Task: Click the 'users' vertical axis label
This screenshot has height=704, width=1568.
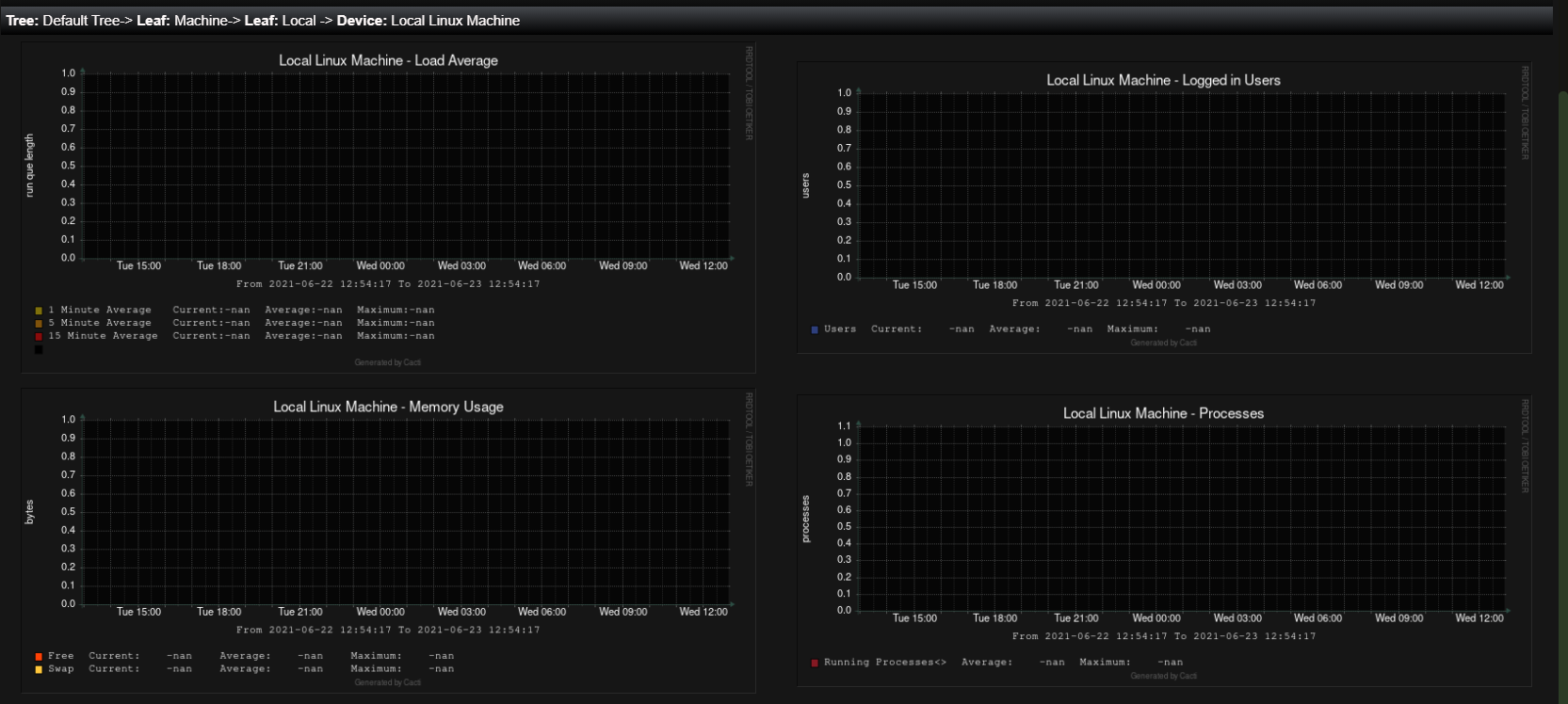Action: [x=805, y=185]
